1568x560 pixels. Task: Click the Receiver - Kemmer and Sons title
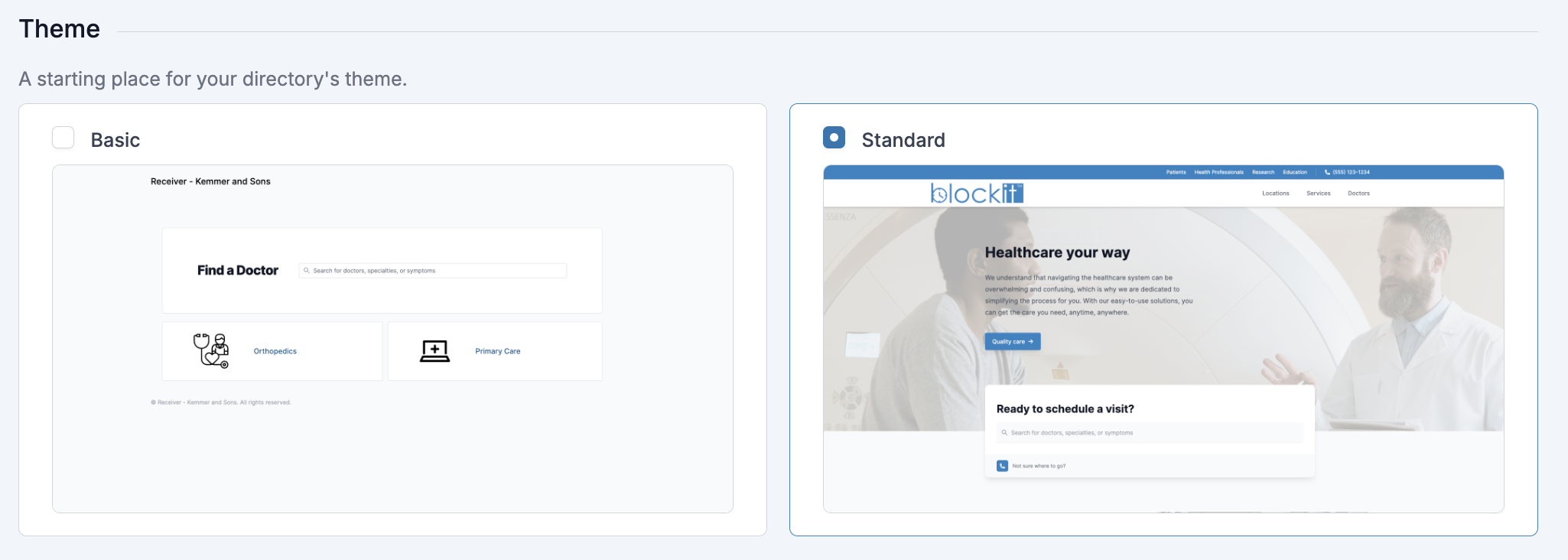(x=210, y=181)
